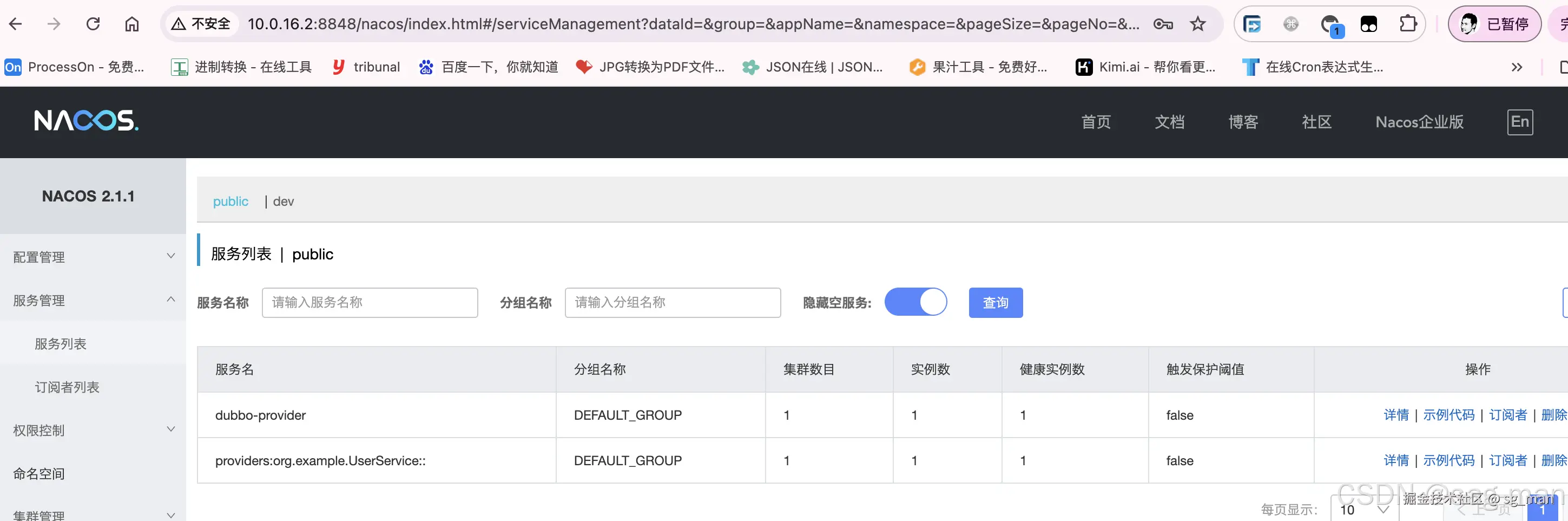Click the providers:org.example.UserService:: service name

pyautogui.click(x=320, y=461)
